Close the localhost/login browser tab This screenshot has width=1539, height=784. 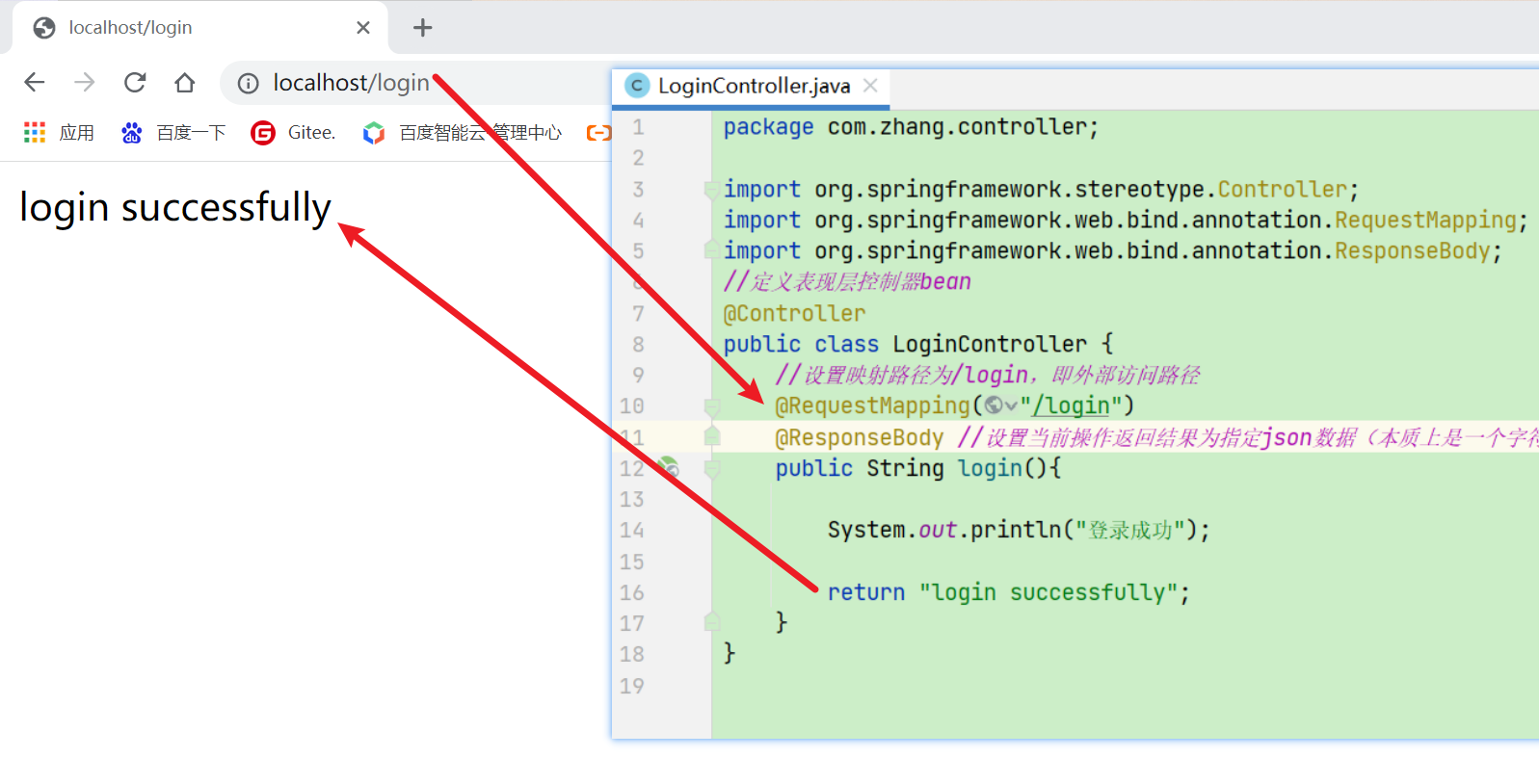point(363,28)
